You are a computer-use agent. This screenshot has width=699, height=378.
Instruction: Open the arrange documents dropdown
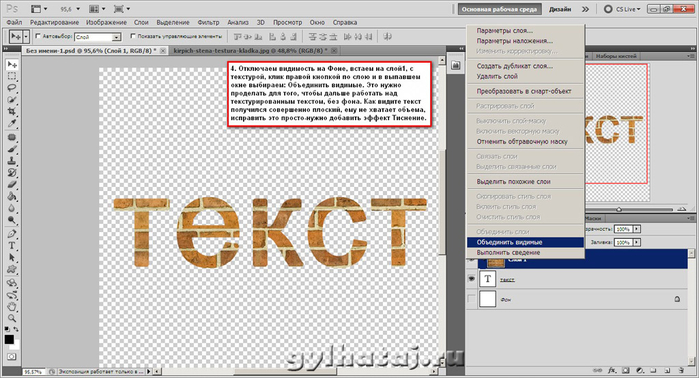97,9
